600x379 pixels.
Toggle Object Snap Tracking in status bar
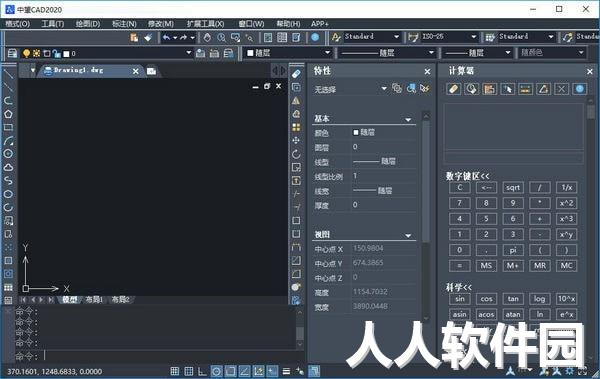(244, 371)
